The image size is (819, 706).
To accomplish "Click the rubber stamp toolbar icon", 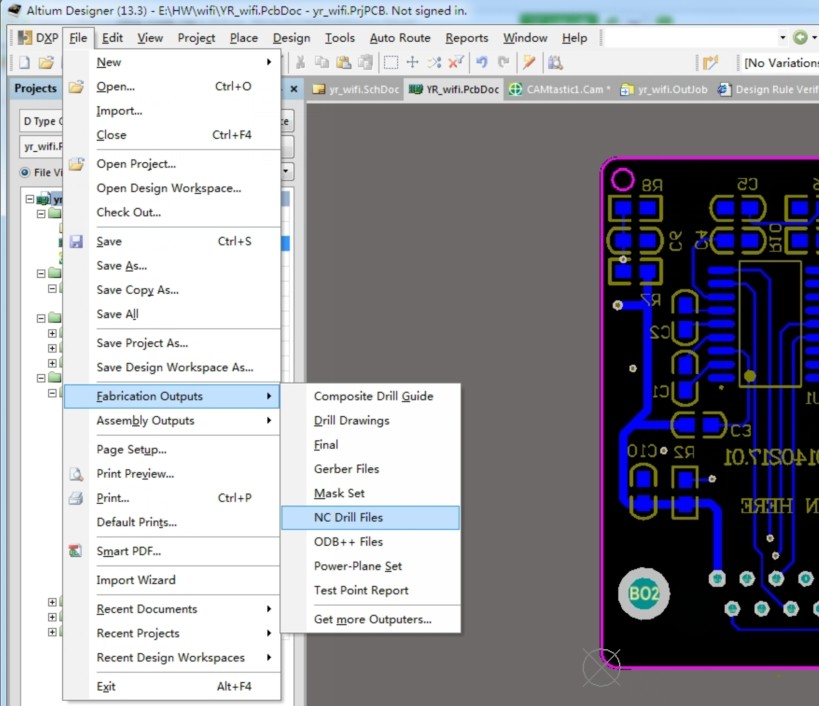I will 365,63.
